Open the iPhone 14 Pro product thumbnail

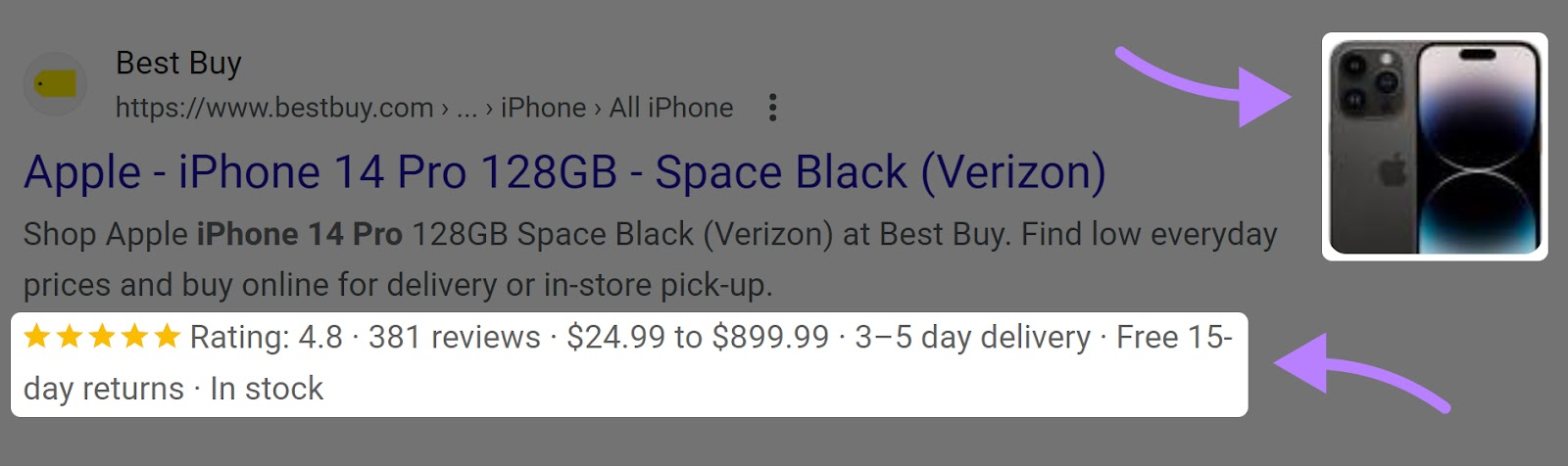[x=1435, y=147]
